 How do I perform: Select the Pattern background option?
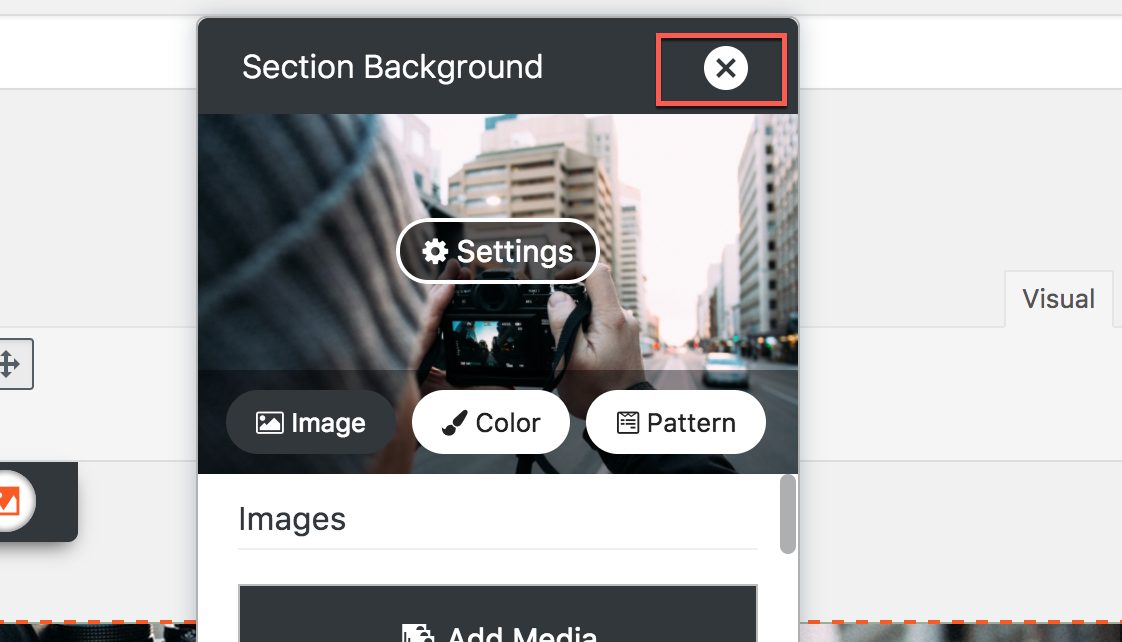pos(675,423)
